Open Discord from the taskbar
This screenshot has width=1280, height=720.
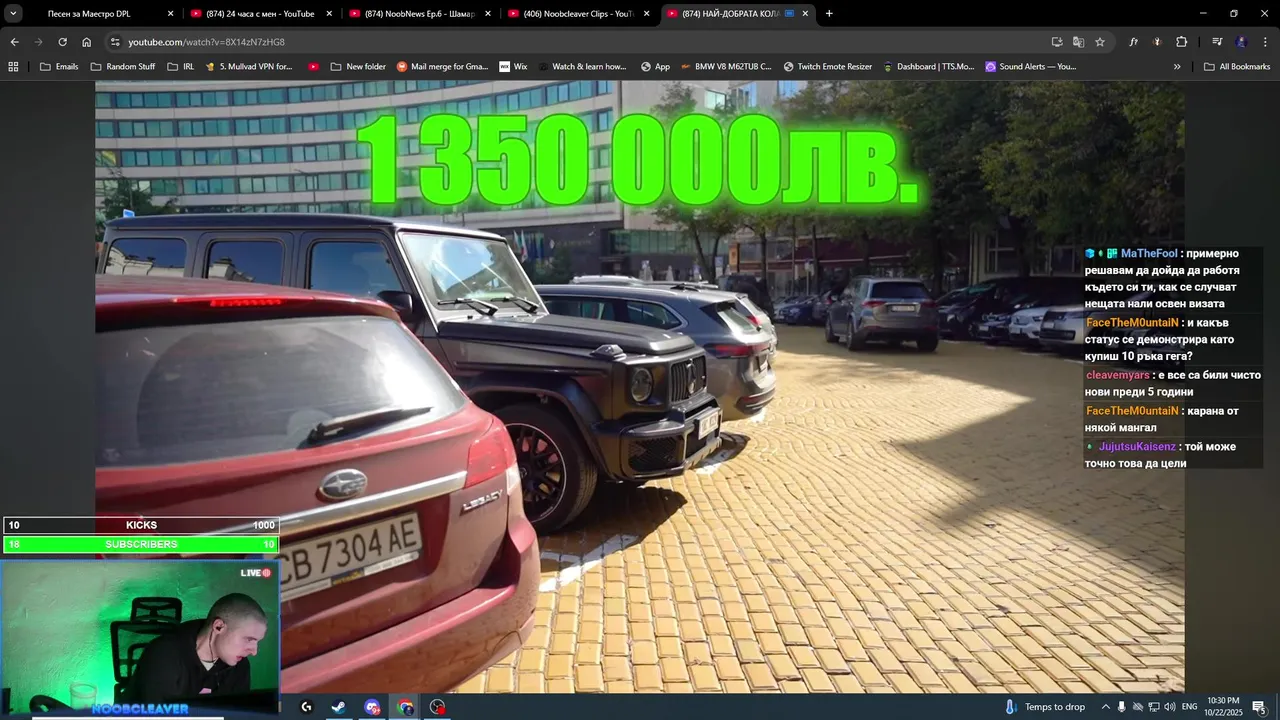tap(372, 707)
